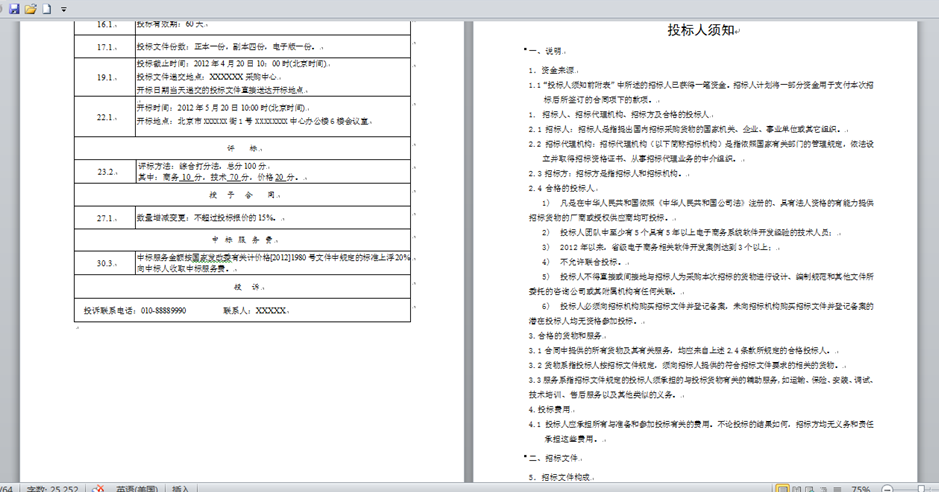The image size is (939, 492).
Task: Collapse the heading 一、说明
Action: pyautogui.click(x=525, y=49)
